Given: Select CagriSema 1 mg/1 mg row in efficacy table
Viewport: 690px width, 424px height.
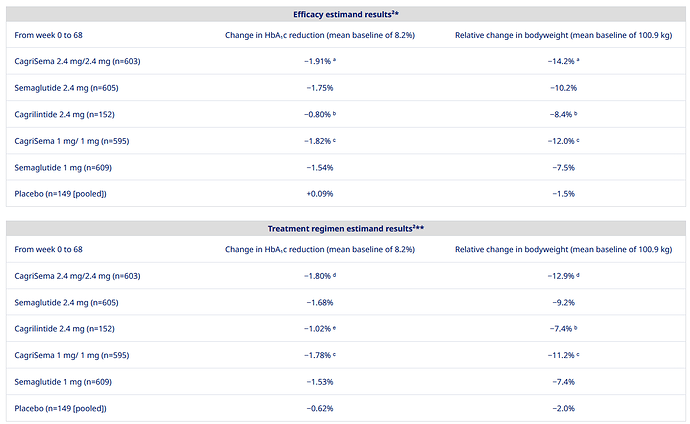Looking at the screenshot, I should click(346, 141).
